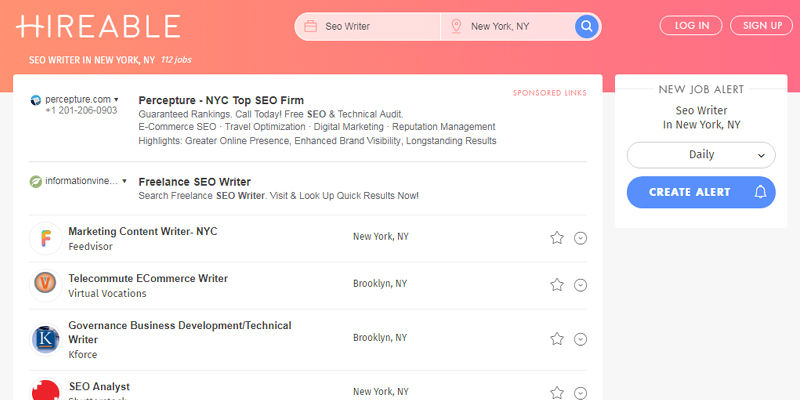Click the percepture.com favicon
This screenshot has width=800, height=400.
coord(36,100)
